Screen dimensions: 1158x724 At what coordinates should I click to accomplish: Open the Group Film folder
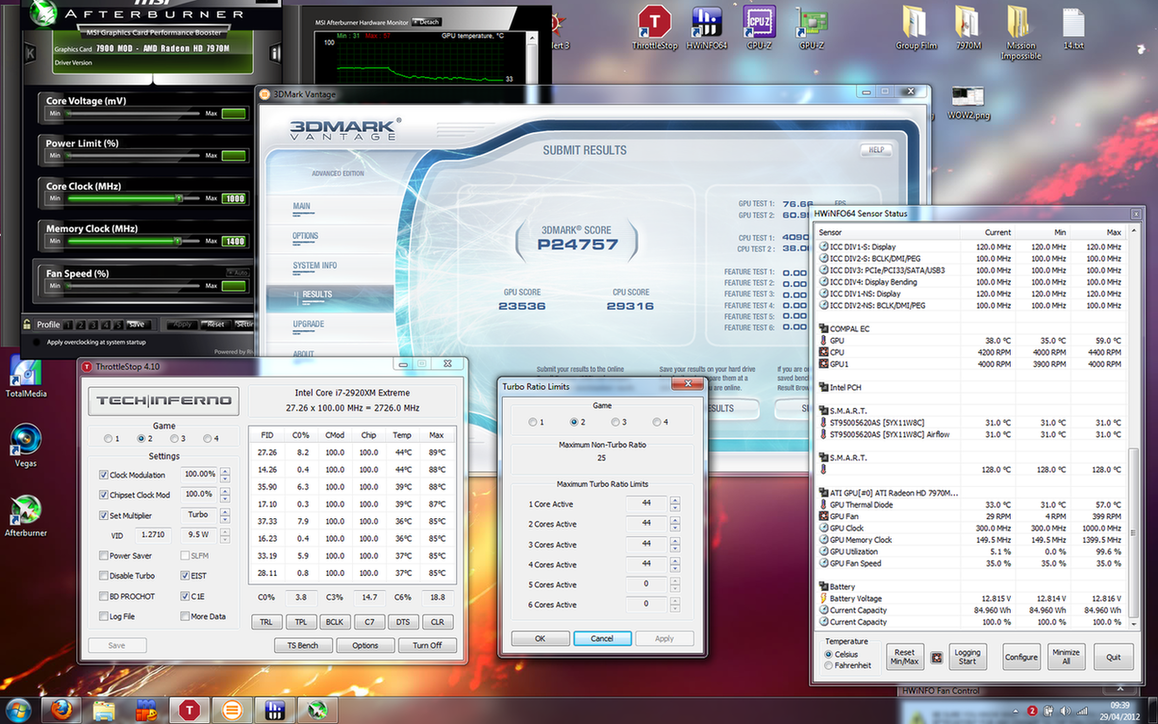click(x=916, y=28)
